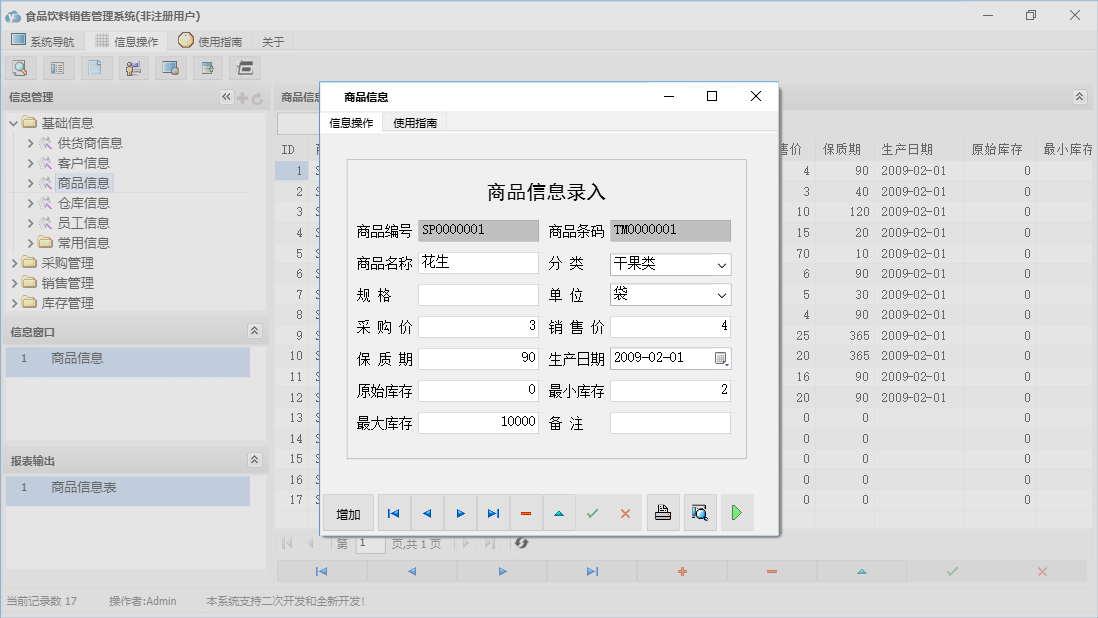Viewport: 1098px width, 618px height.
Task: Open the employee/person icon on the toolbar
Action: [x=132, y=67]
